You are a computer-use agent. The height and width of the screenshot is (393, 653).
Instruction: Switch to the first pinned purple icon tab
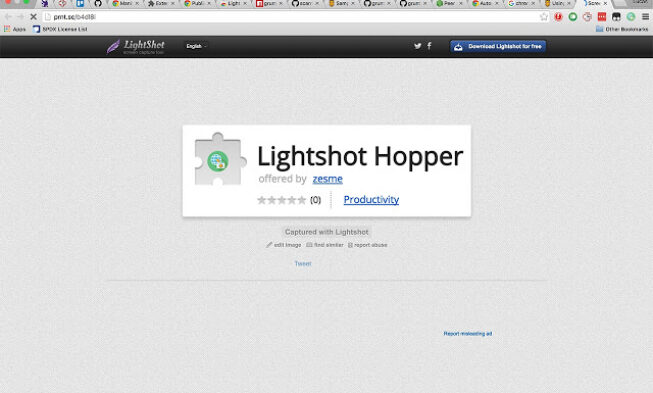click(45, 3)
